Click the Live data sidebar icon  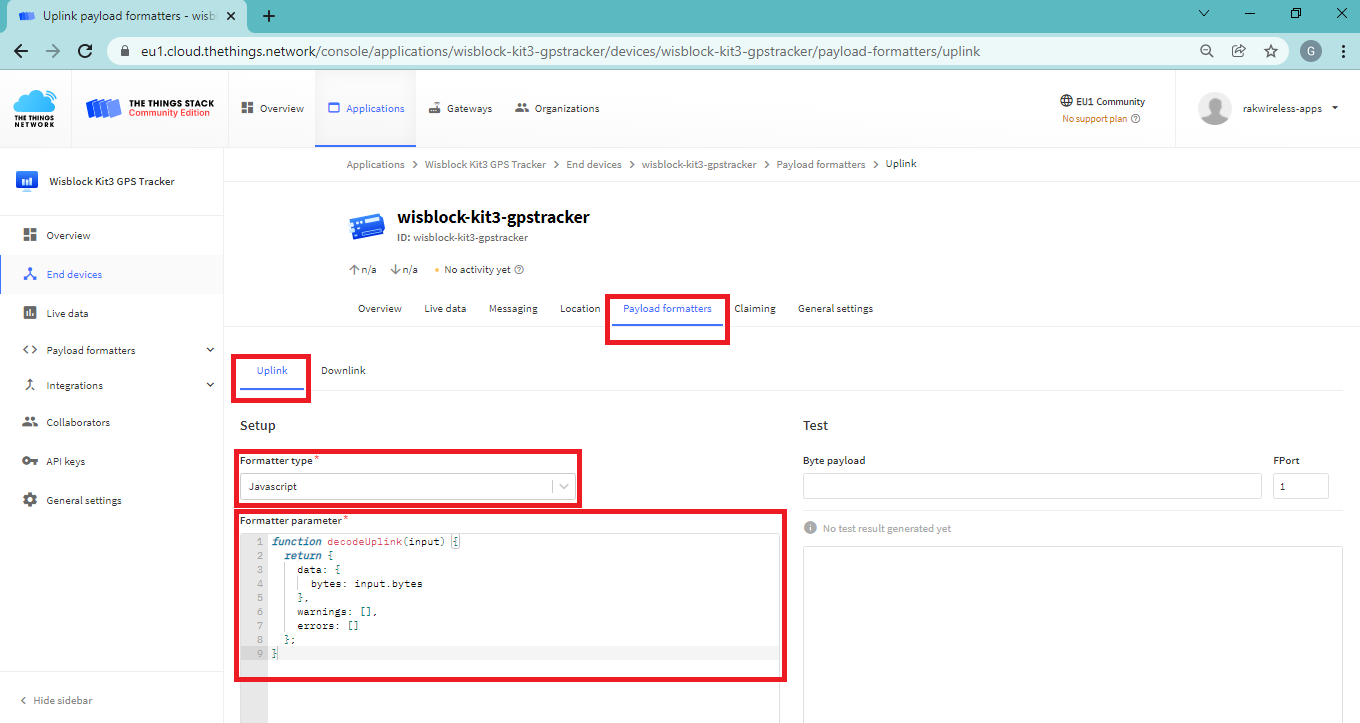point(29,313)
